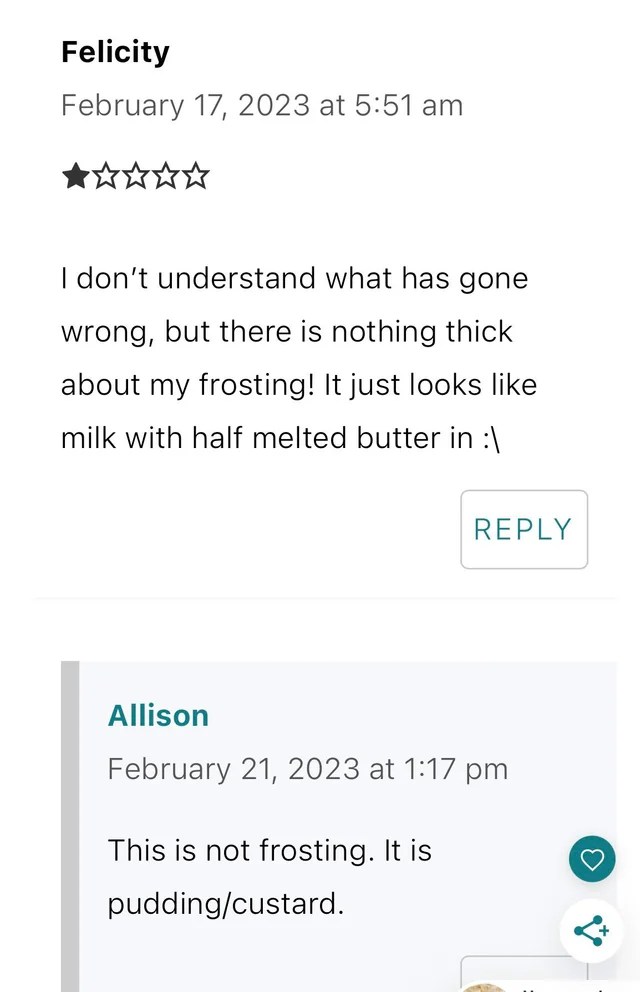This screenshot has height=992, width=640.
Task: Tap the teal heart favorite icon
Action: click(x=592, y=859)
